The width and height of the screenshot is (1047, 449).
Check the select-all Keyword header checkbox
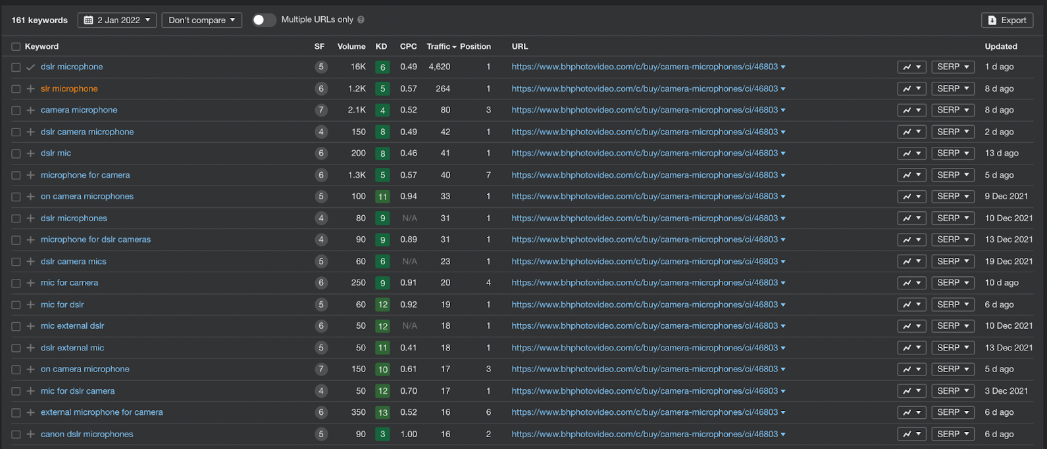point(16,47)
